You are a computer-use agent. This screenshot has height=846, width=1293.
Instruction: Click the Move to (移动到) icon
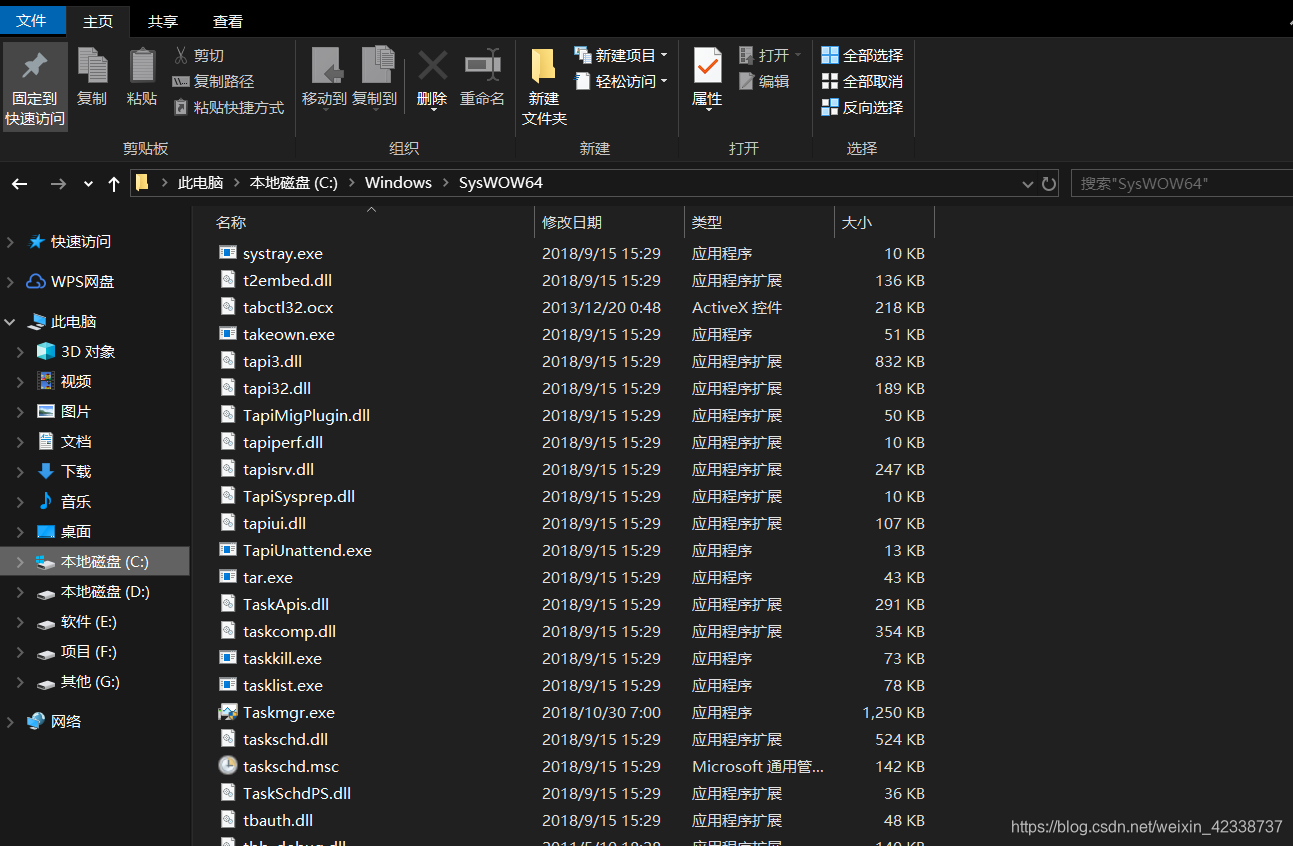pos(327,65)
